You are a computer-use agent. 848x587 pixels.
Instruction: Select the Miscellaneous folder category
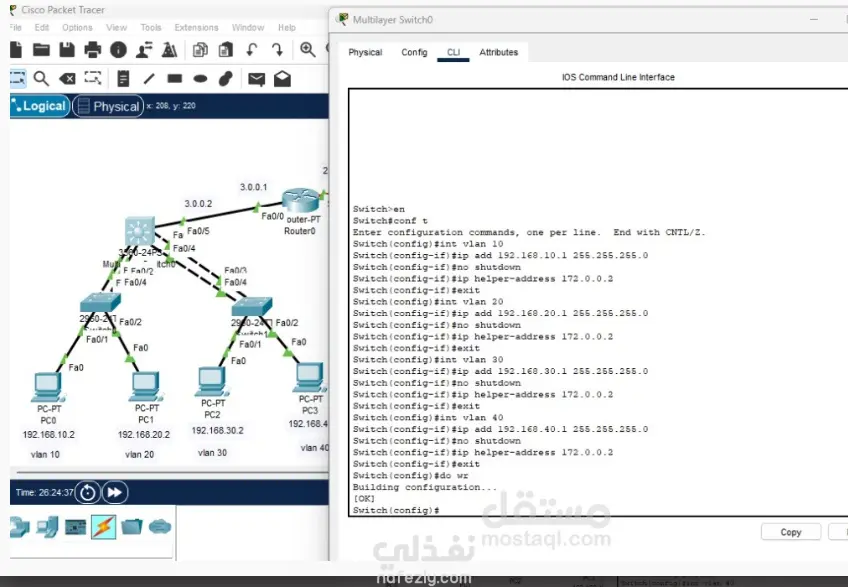coord(132,526)
